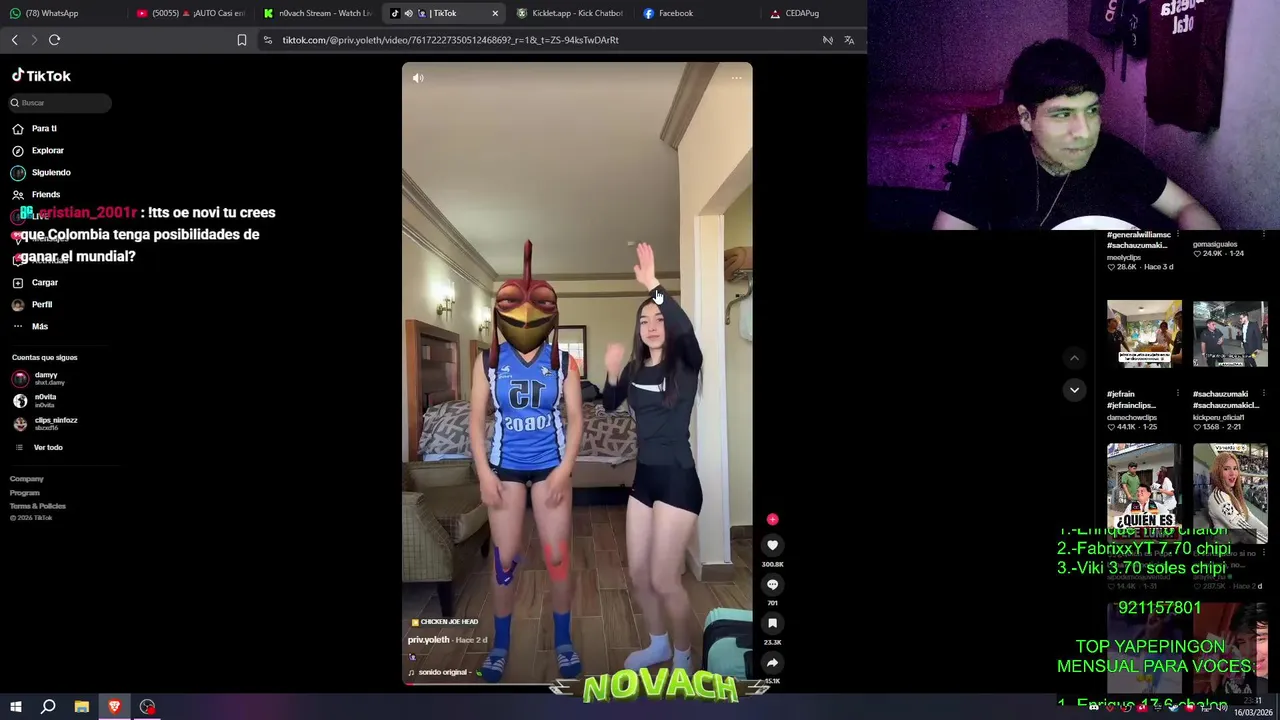The width and height of the screenshot is (1280, 720).
Task: Seek on the video progress bar
Action: [x=577, y=684]
